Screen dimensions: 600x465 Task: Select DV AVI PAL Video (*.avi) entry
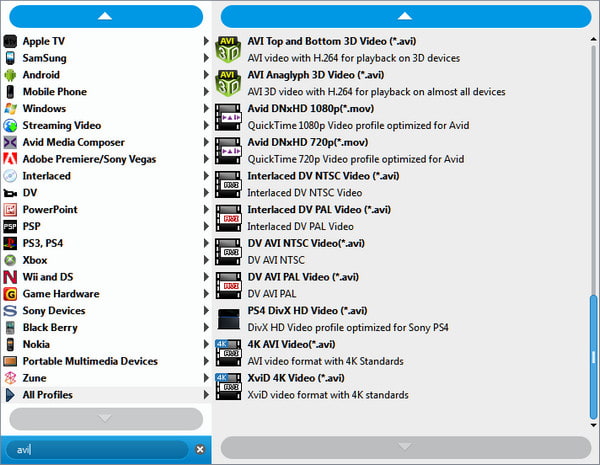[402, 285]
